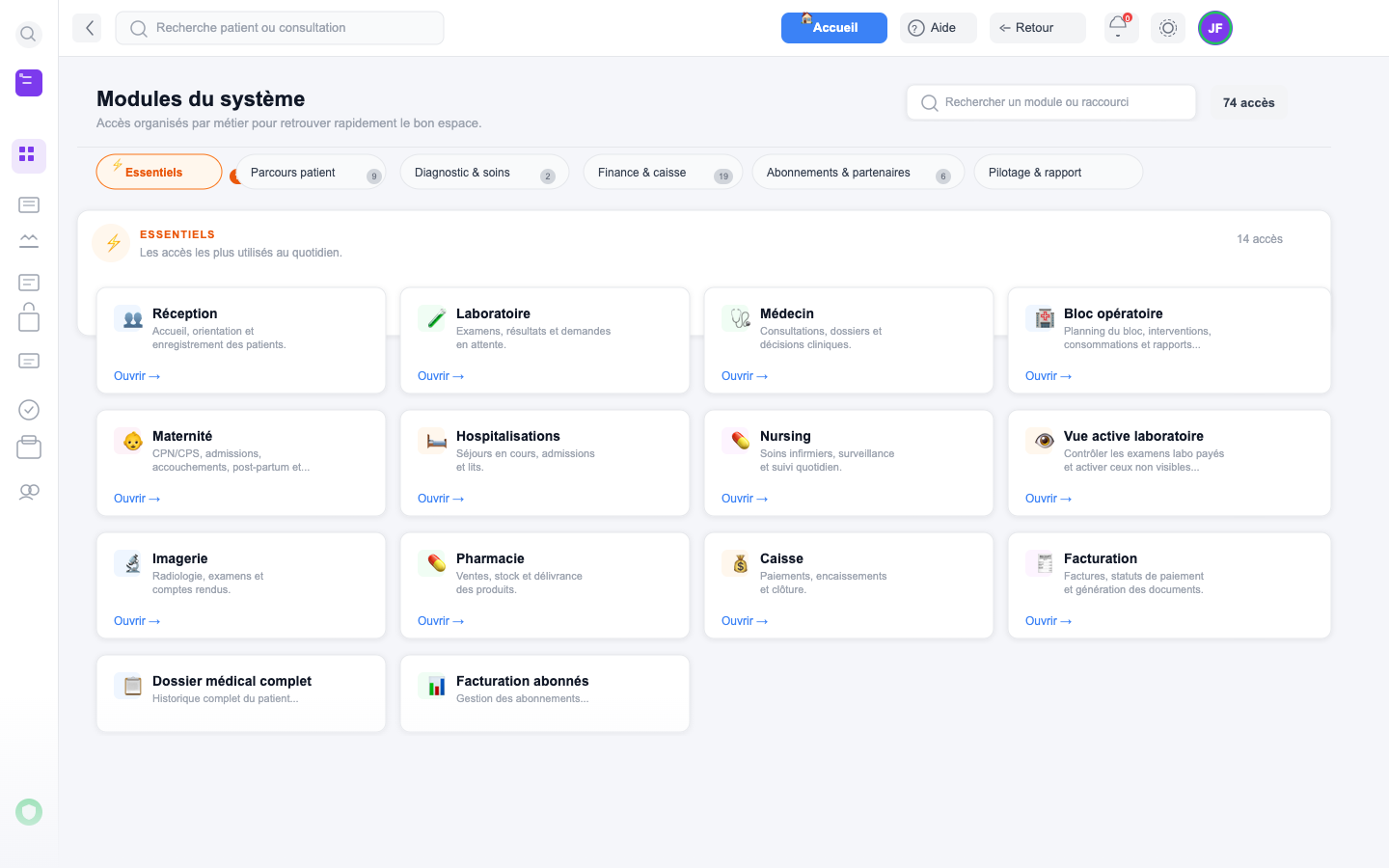The width and height of the screenshot is (1389, 868).
Task: Click the Vue active laboratoire eye icon
Action: [1040, 441]
